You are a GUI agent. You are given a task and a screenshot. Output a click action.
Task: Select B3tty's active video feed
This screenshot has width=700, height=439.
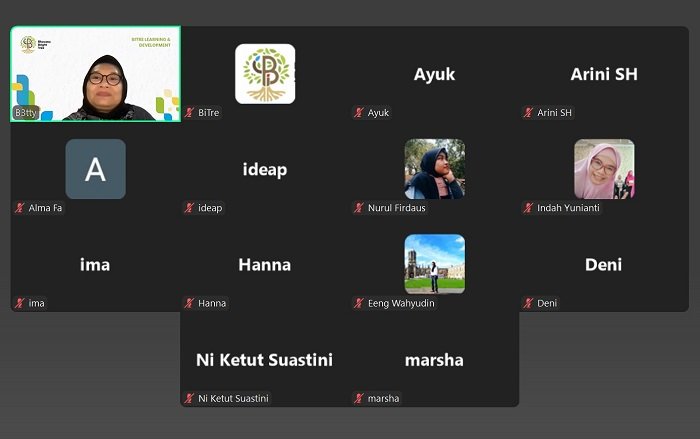coord(96,74)
